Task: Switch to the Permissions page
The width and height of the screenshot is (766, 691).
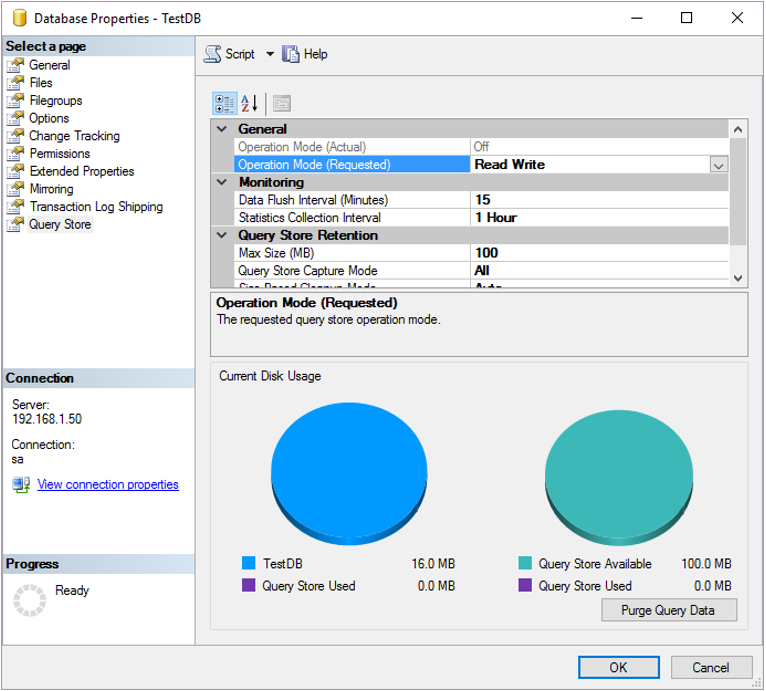Action: (x=60, y=154)
